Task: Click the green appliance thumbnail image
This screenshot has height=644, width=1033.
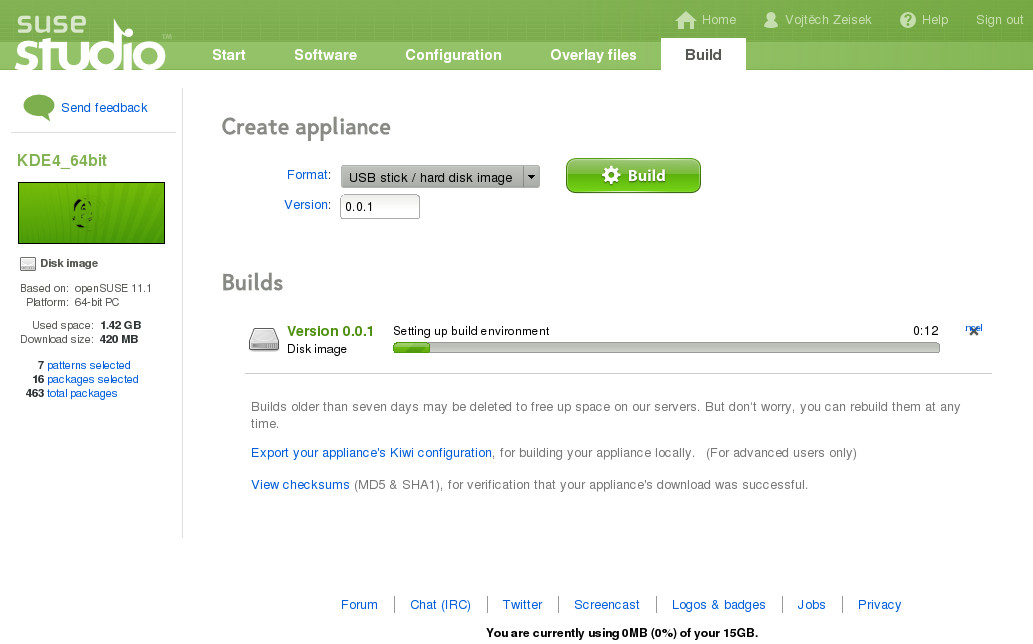Action: 92,213
